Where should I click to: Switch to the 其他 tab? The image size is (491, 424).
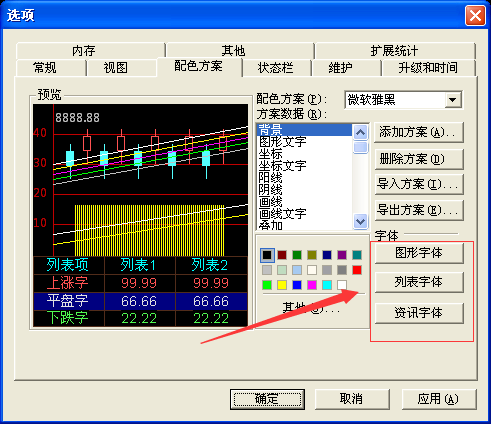click(x=240, y=51)
